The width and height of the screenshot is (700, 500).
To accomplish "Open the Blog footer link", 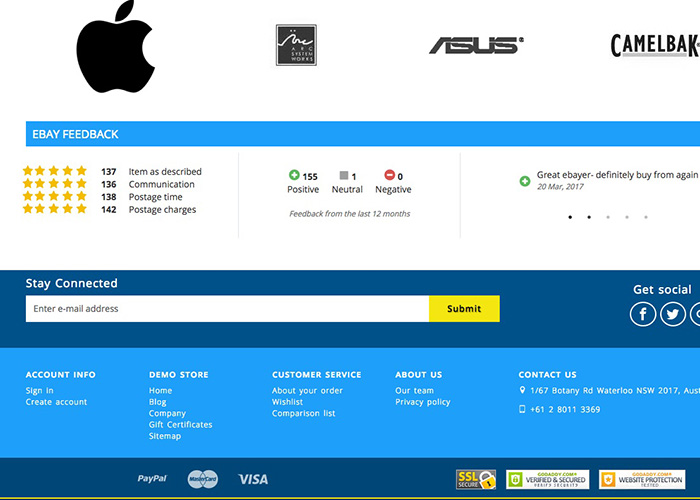I will [157, 402].
